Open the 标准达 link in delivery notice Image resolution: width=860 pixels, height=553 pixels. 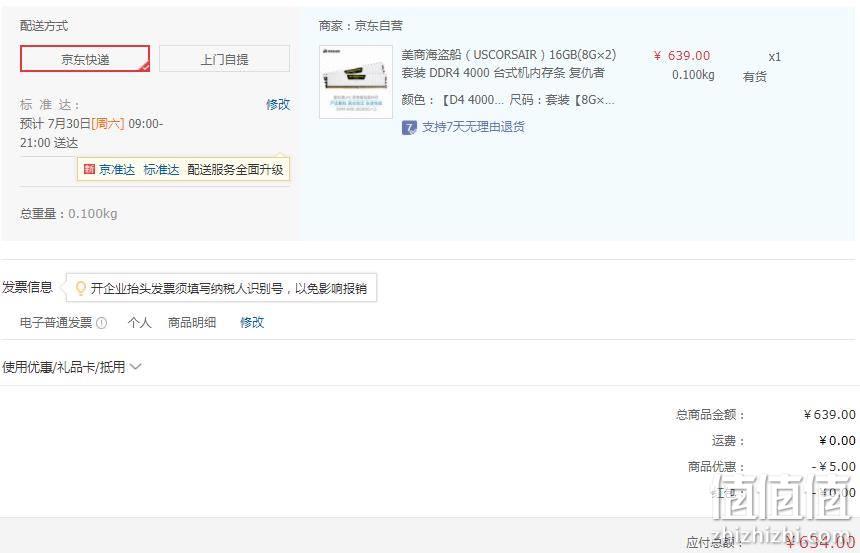pyautogui.click(x=161, y=170)
